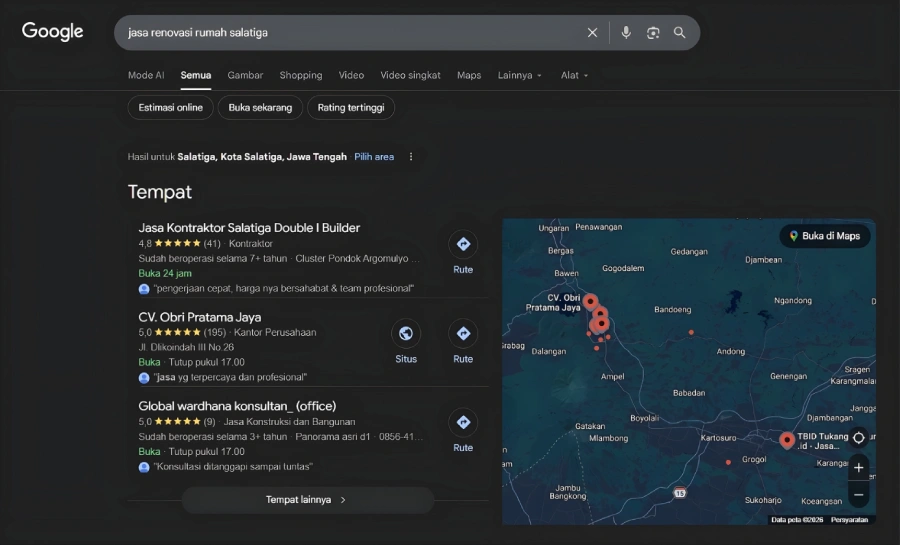900x545 pixels.
Task: Click the "Jl. Dlikoindah III No.26" address
Action: tap(186, 347)
